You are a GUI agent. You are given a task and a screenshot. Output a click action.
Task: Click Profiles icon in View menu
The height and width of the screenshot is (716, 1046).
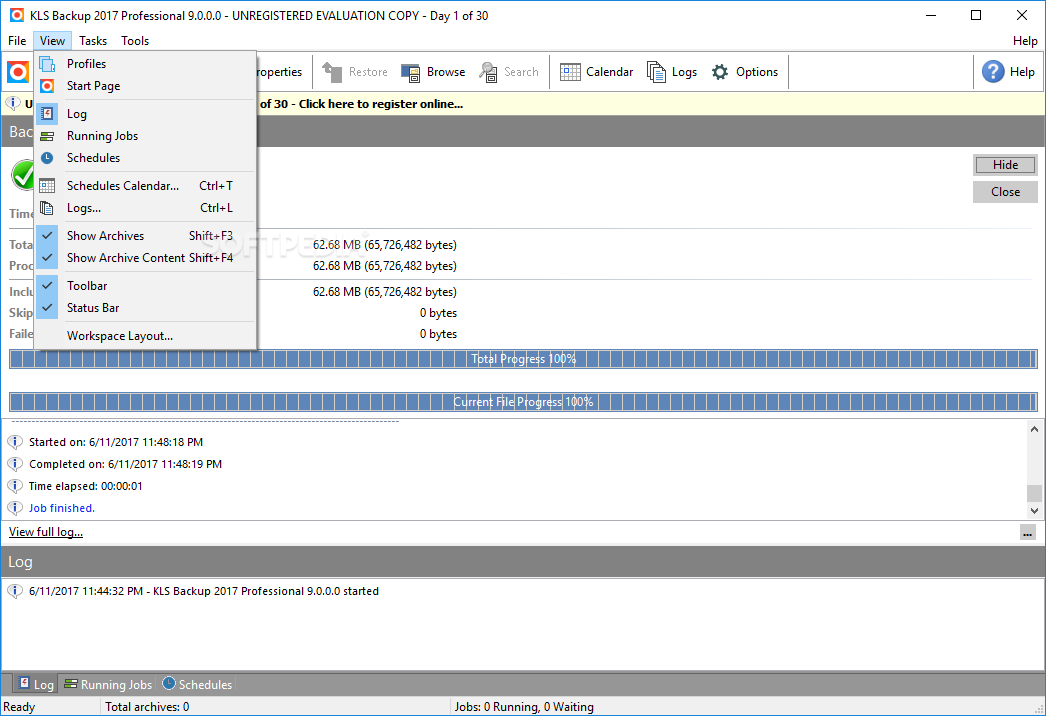tap(47, 64)
